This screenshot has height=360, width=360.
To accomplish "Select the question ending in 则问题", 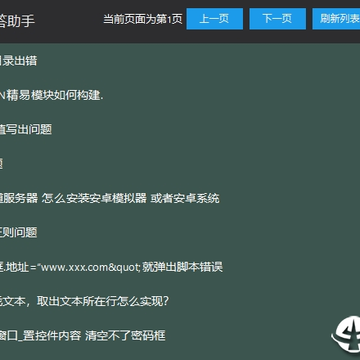I will click(x=18, y=233).
